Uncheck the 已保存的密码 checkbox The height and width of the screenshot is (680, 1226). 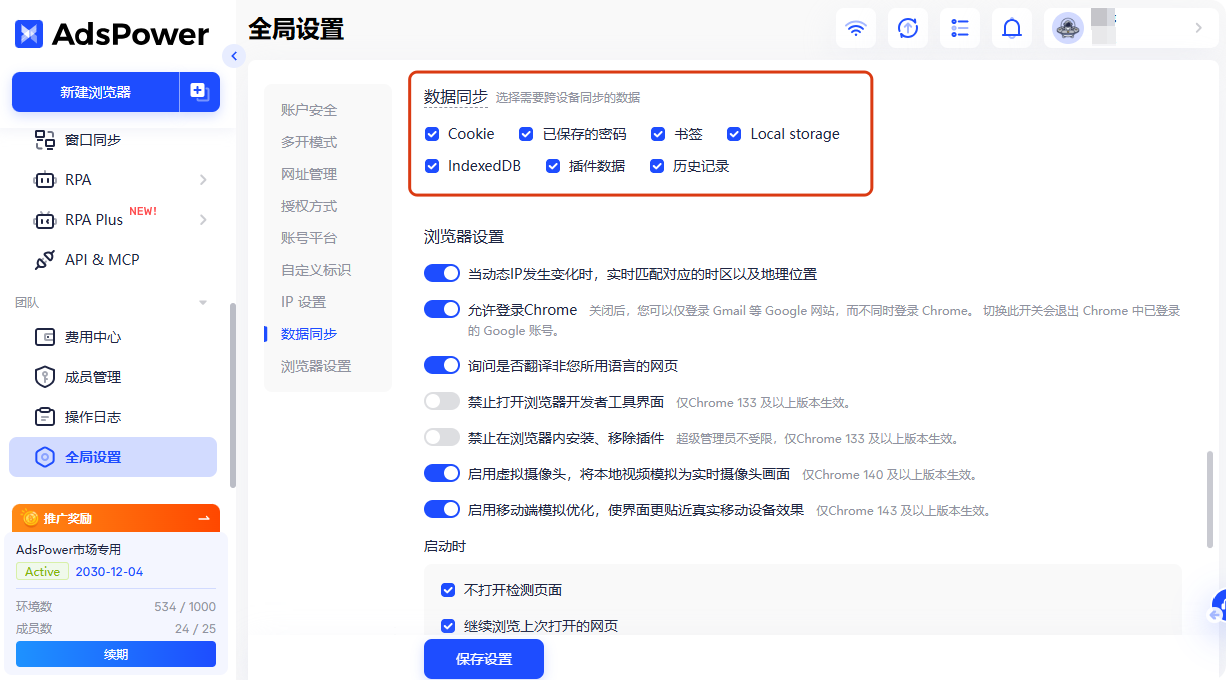(526, 134)
